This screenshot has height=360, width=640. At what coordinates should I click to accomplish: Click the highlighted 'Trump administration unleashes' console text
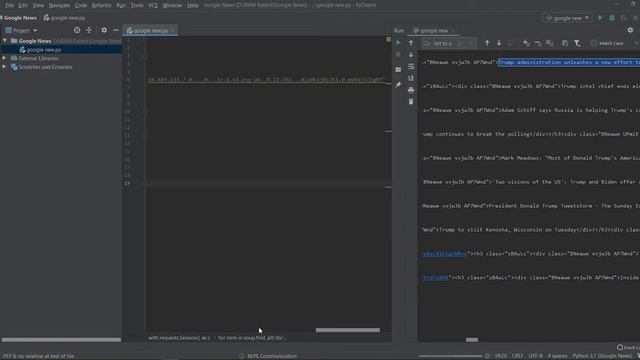coord(569,62)
